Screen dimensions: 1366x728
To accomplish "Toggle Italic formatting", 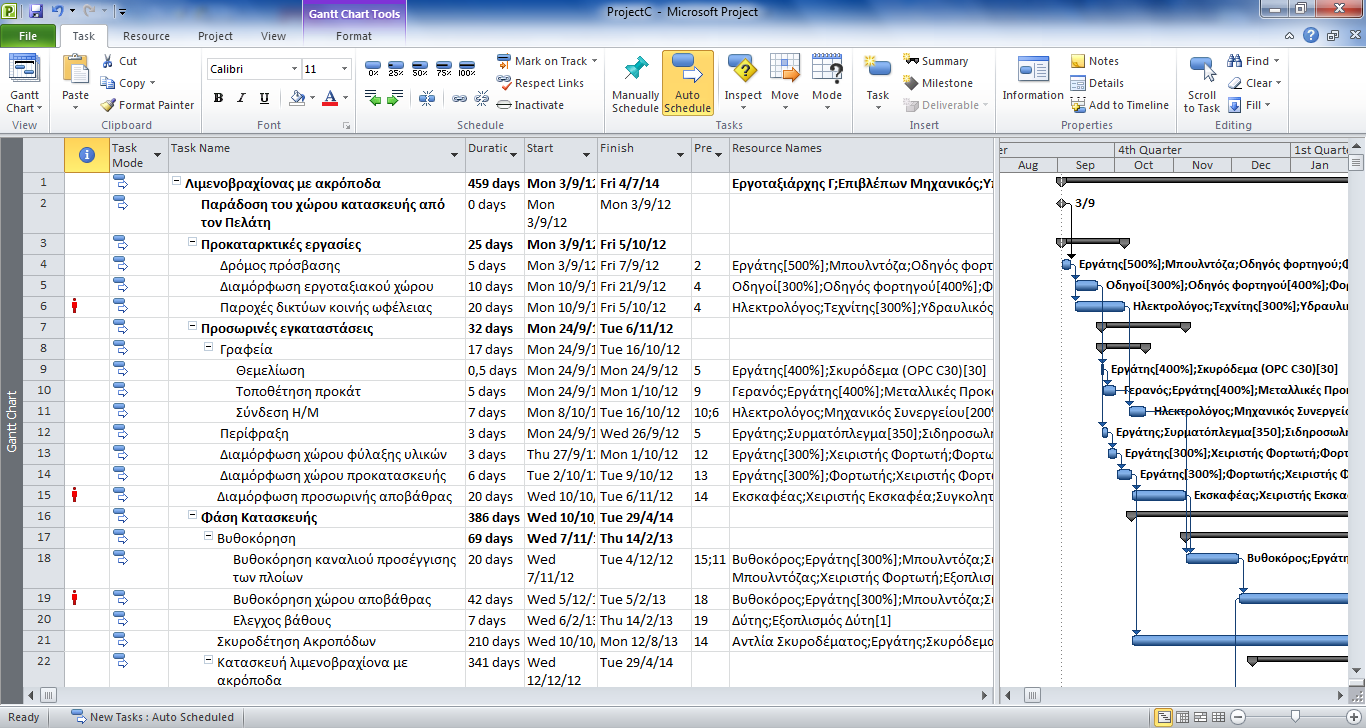I will [x=241, y=98].
